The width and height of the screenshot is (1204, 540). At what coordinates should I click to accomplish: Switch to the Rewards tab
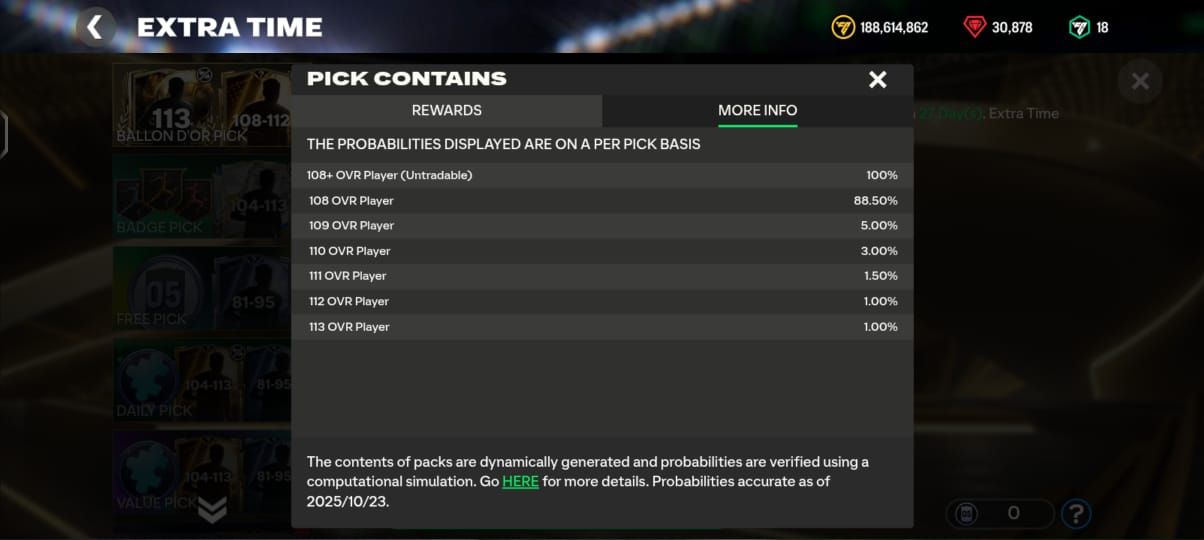(446, 110)
